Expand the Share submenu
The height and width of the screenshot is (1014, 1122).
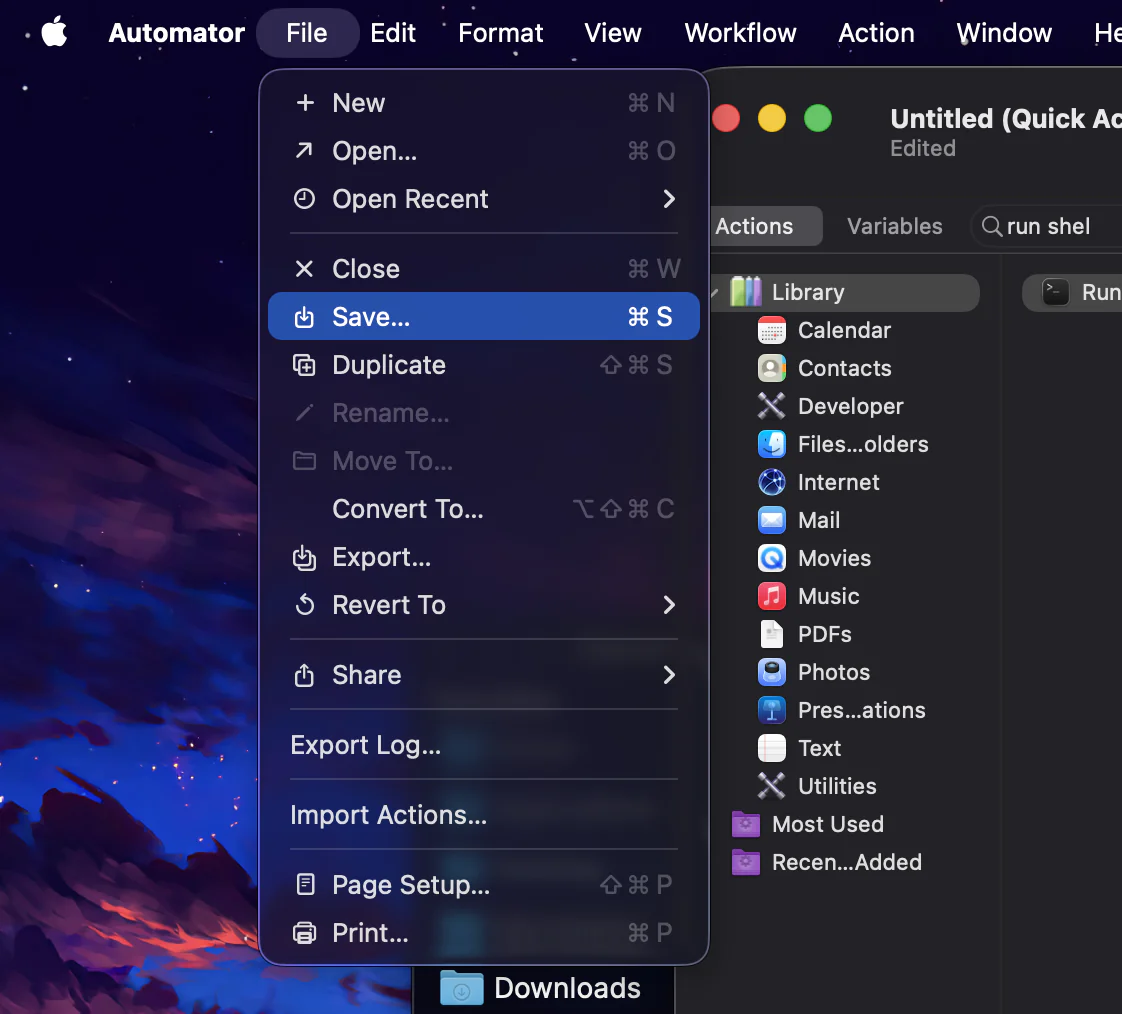point(484,675)
